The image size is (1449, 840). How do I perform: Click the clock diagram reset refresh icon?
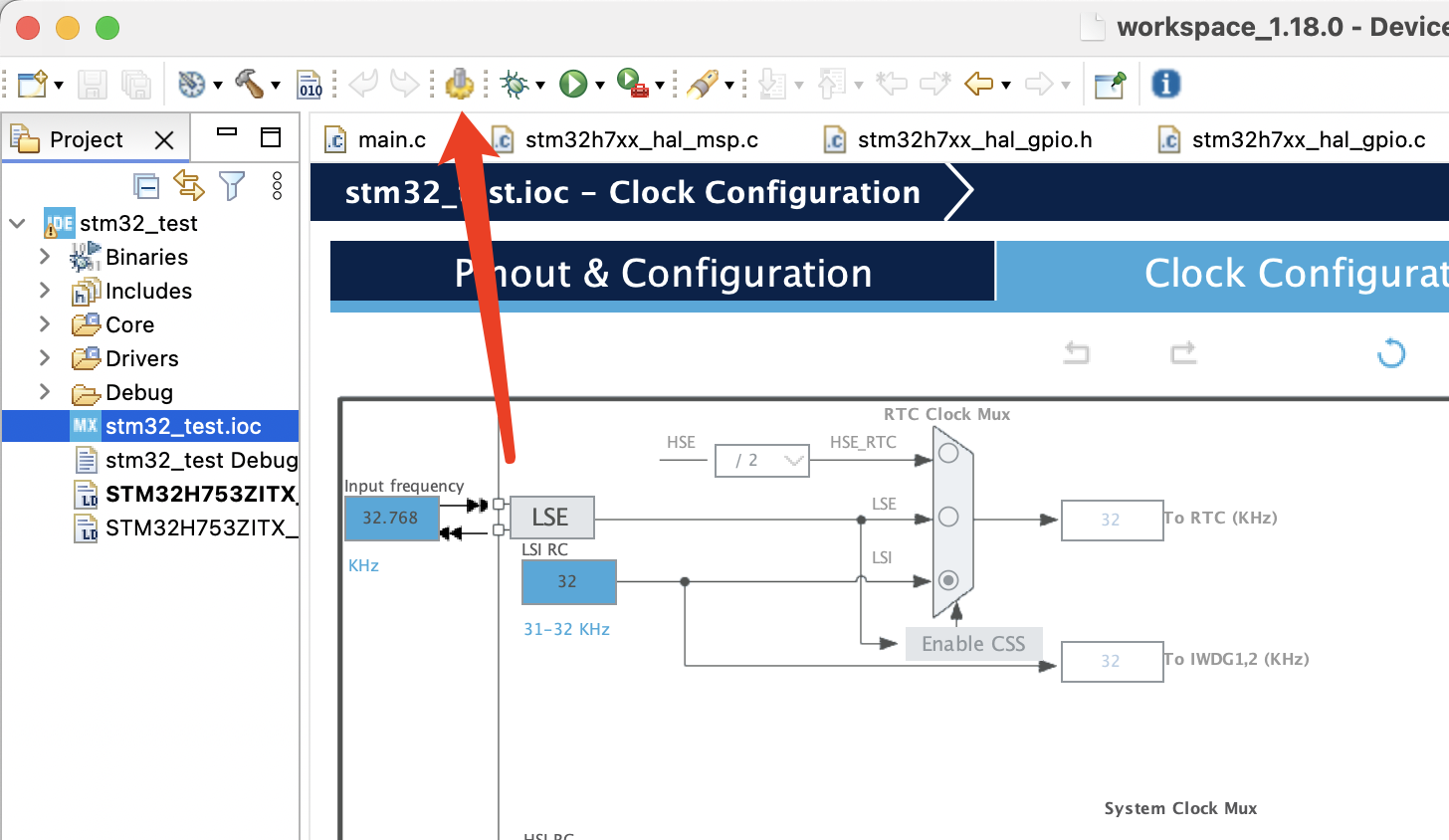point(1391,352)
